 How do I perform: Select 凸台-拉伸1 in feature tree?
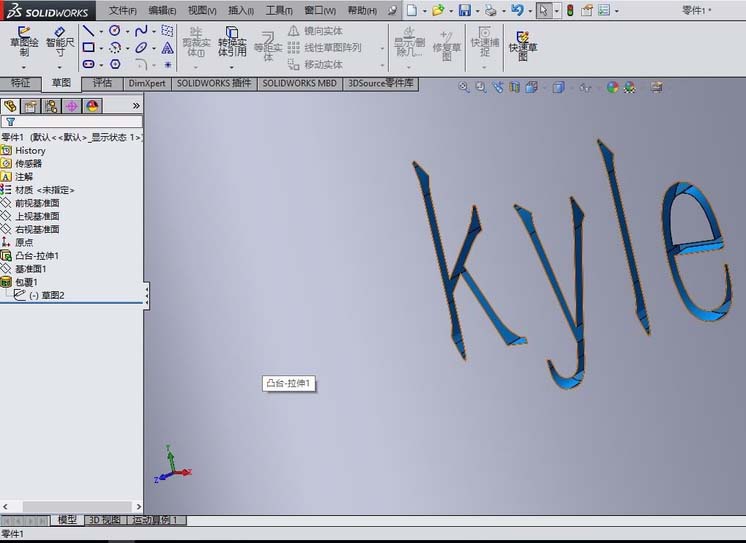click(x=37, y=256)
